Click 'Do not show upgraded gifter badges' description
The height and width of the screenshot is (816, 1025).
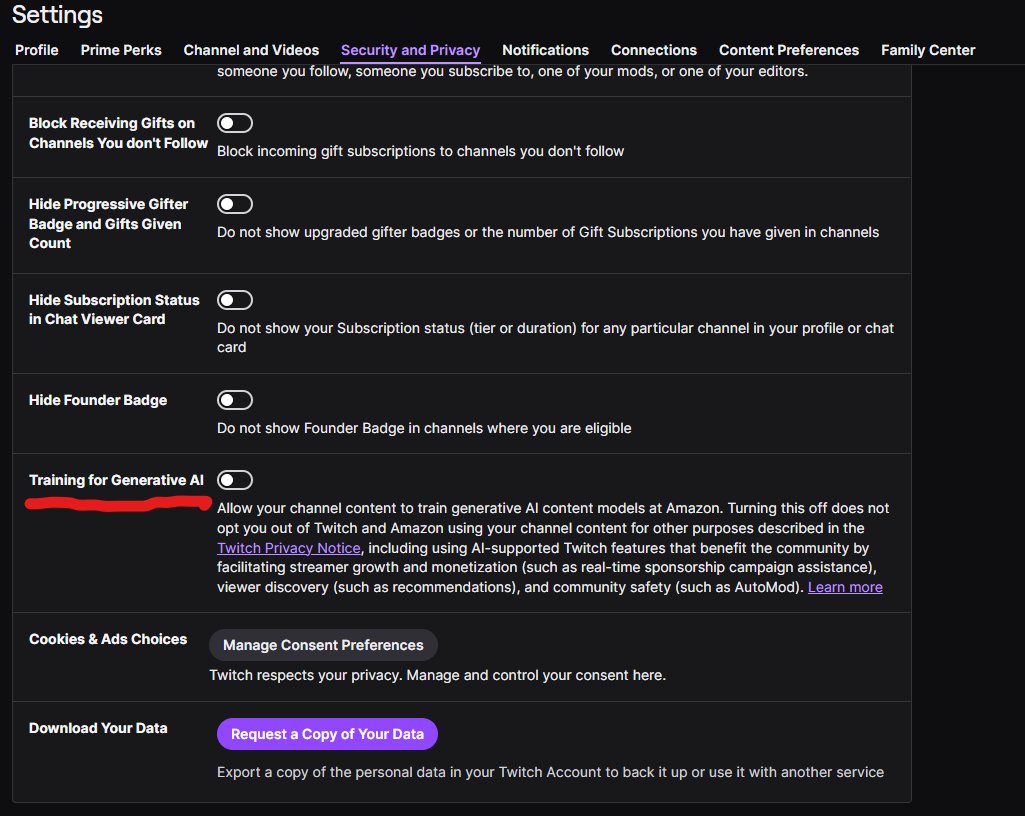click(548, 232)
